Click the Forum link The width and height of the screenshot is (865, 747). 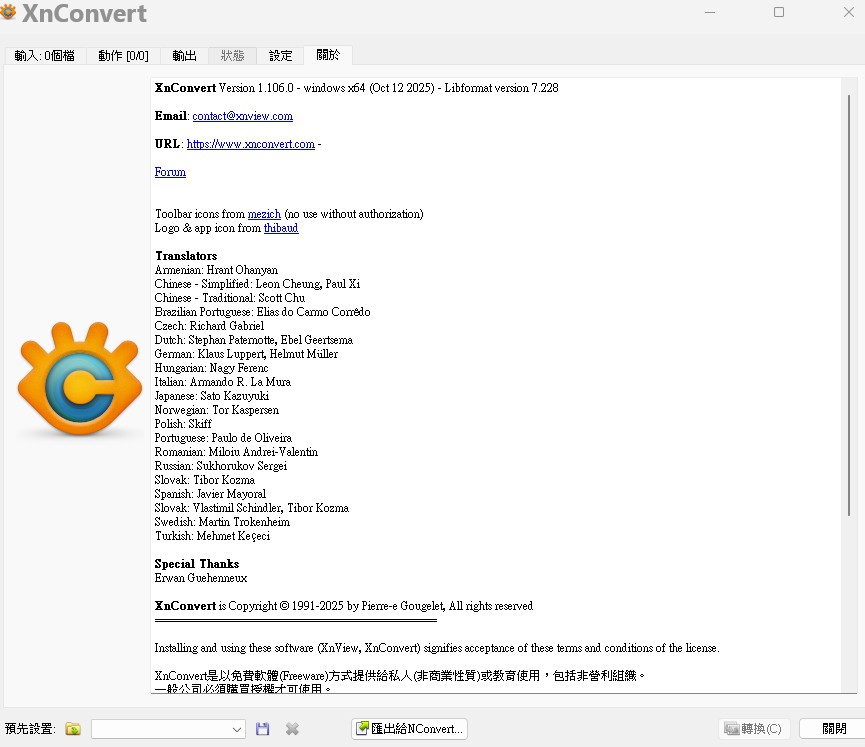tap(170, 172)
